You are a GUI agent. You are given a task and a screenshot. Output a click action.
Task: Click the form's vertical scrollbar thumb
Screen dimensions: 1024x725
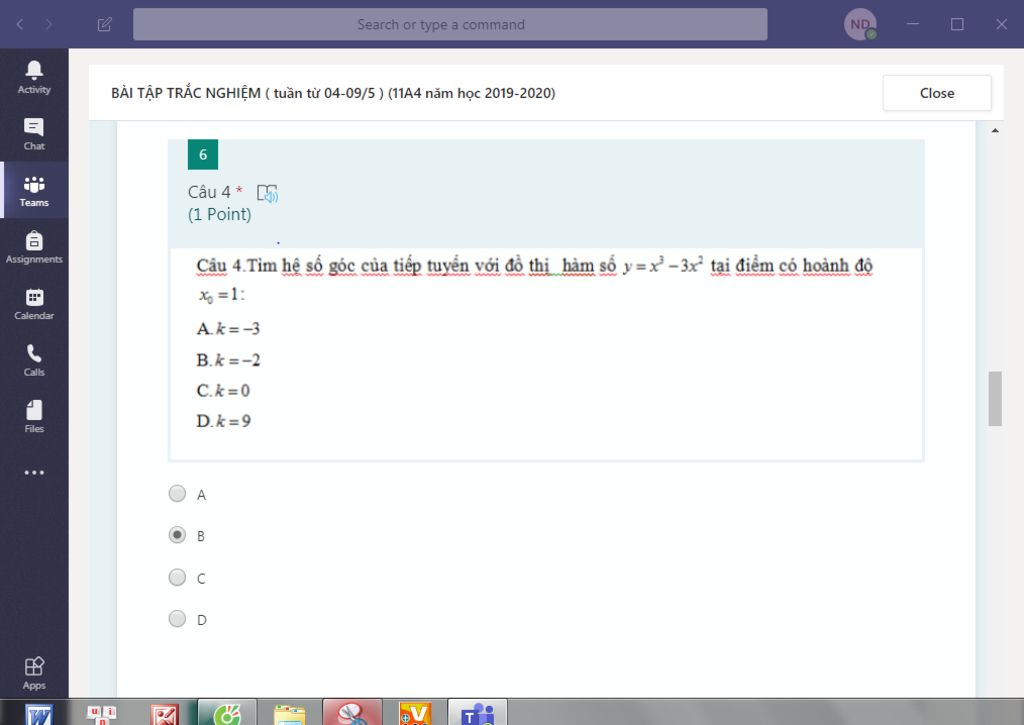(995, 398)
